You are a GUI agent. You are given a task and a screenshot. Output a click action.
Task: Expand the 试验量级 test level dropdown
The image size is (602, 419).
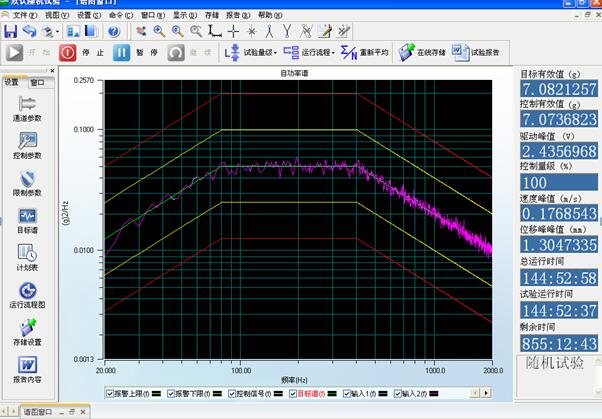(275, 53)
